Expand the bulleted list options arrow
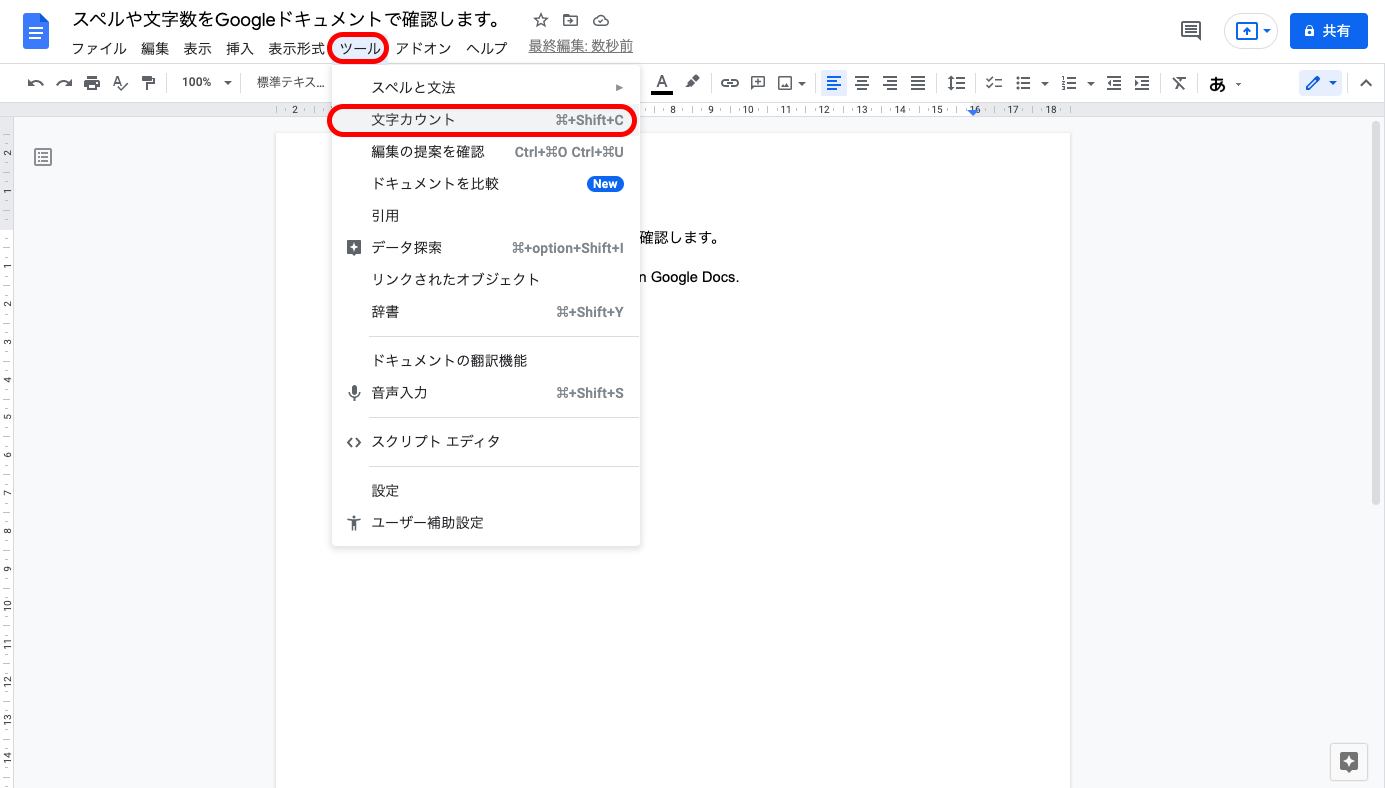1385x788 pixels. [1044, 83]
